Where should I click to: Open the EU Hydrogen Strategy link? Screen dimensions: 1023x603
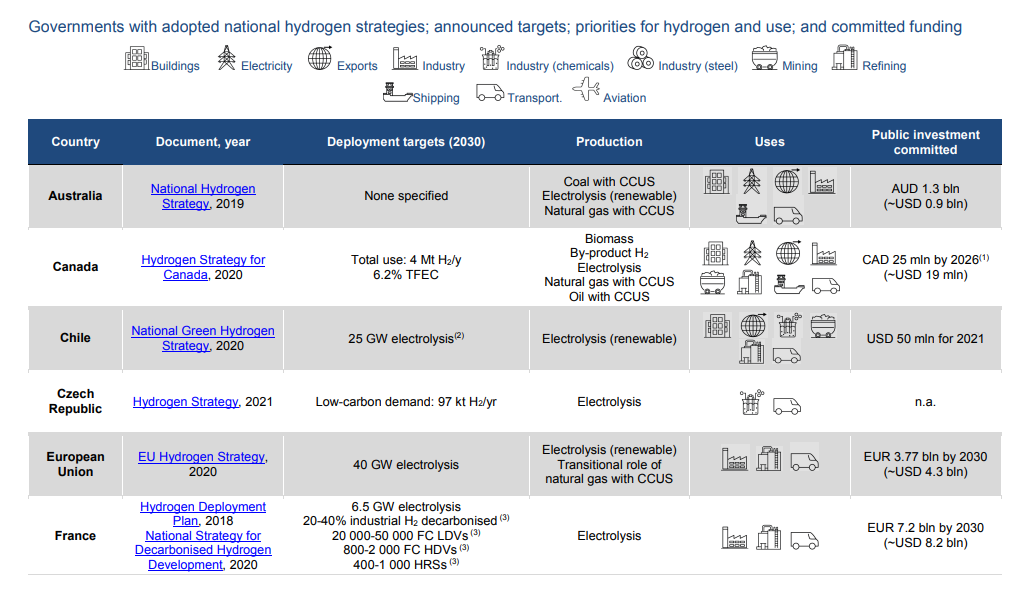pyautogui.click(x=202, y=457)
